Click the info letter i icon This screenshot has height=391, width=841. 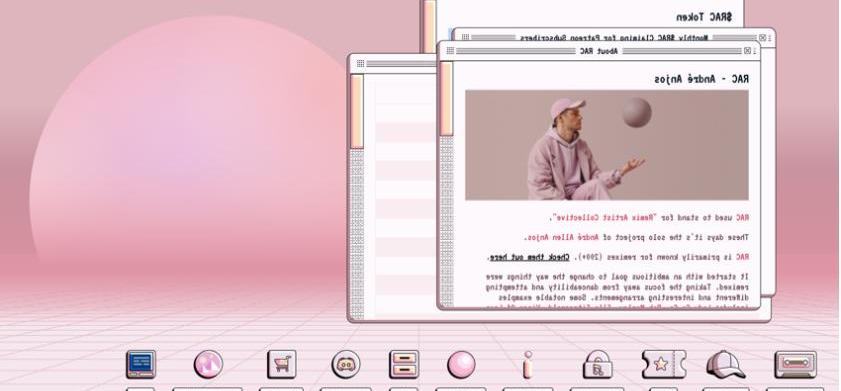pyautogui.click(x=528, y=365)
